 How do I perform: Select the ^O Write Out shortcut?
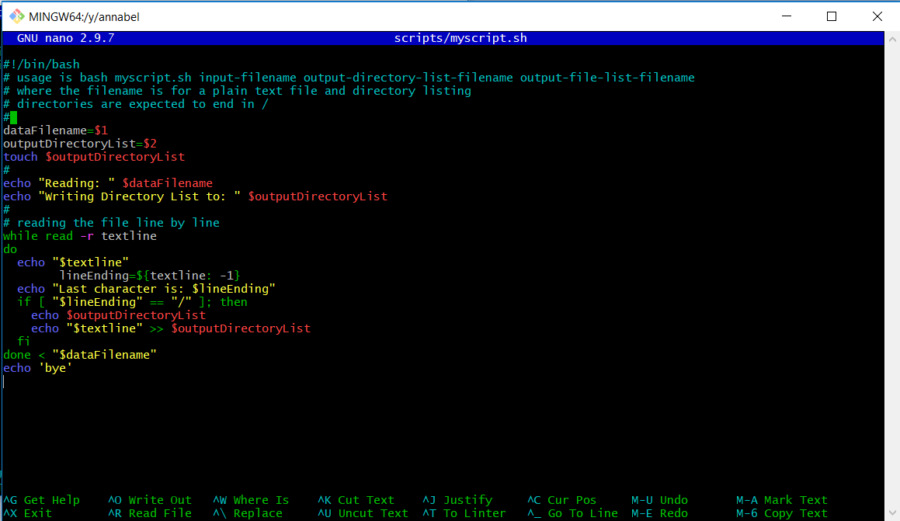(x=150, y=500)
